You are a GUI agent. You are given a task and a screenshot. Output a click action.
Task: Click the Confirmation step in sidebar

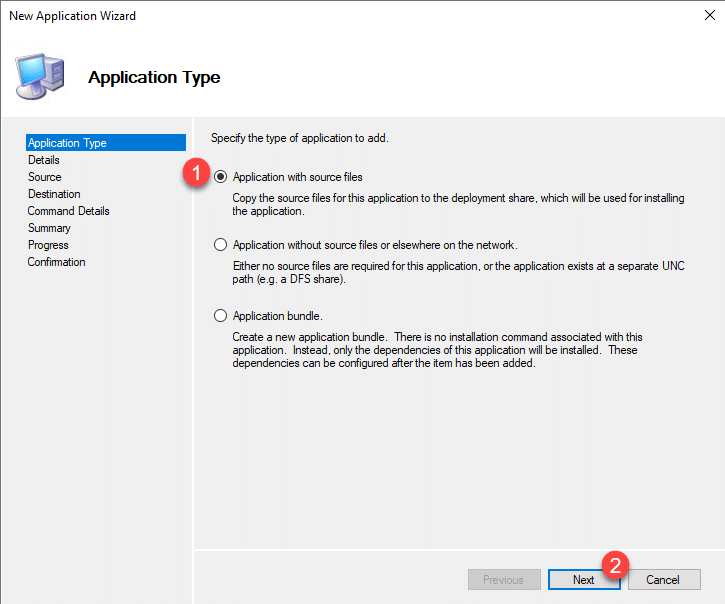(x=57, y=262)
